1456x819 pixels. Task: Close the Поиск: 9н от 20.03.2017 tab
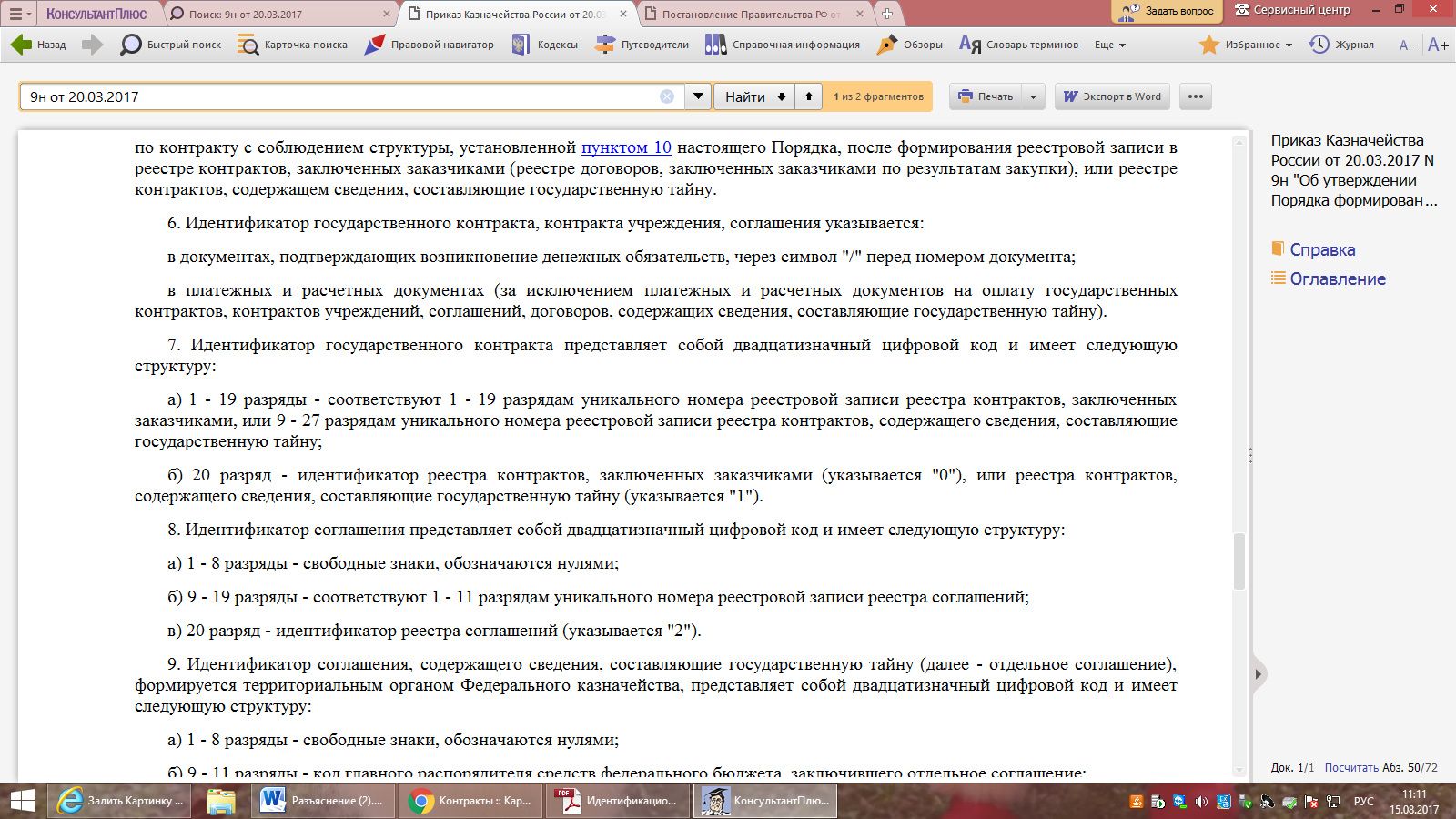click(387, 14)
